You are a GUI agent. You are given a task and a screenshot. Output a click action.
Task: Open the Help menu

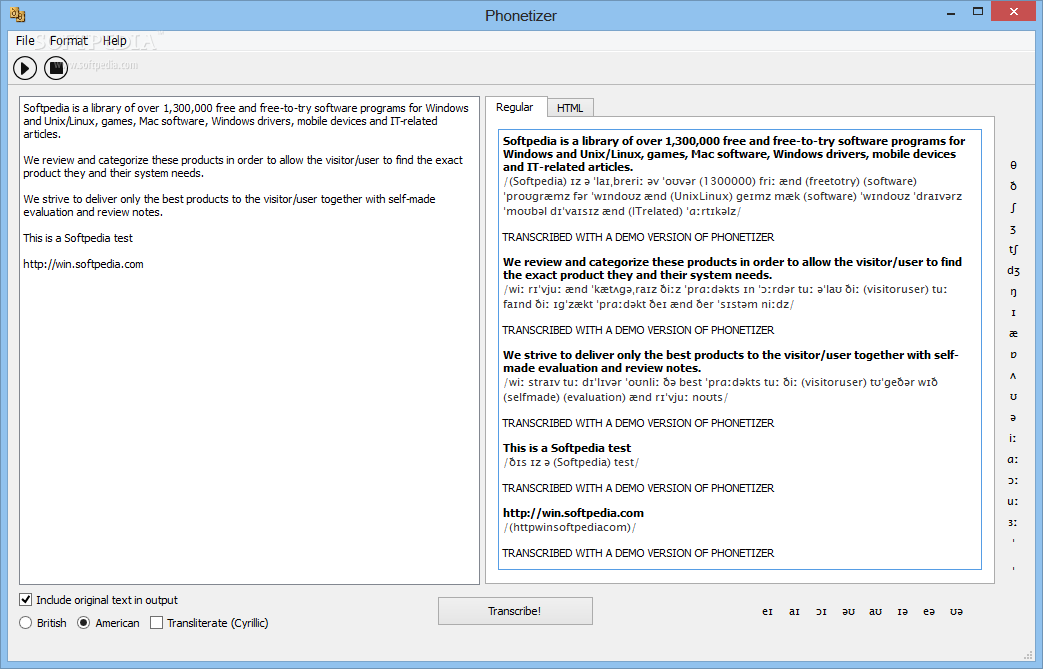(x=114, y=41)
